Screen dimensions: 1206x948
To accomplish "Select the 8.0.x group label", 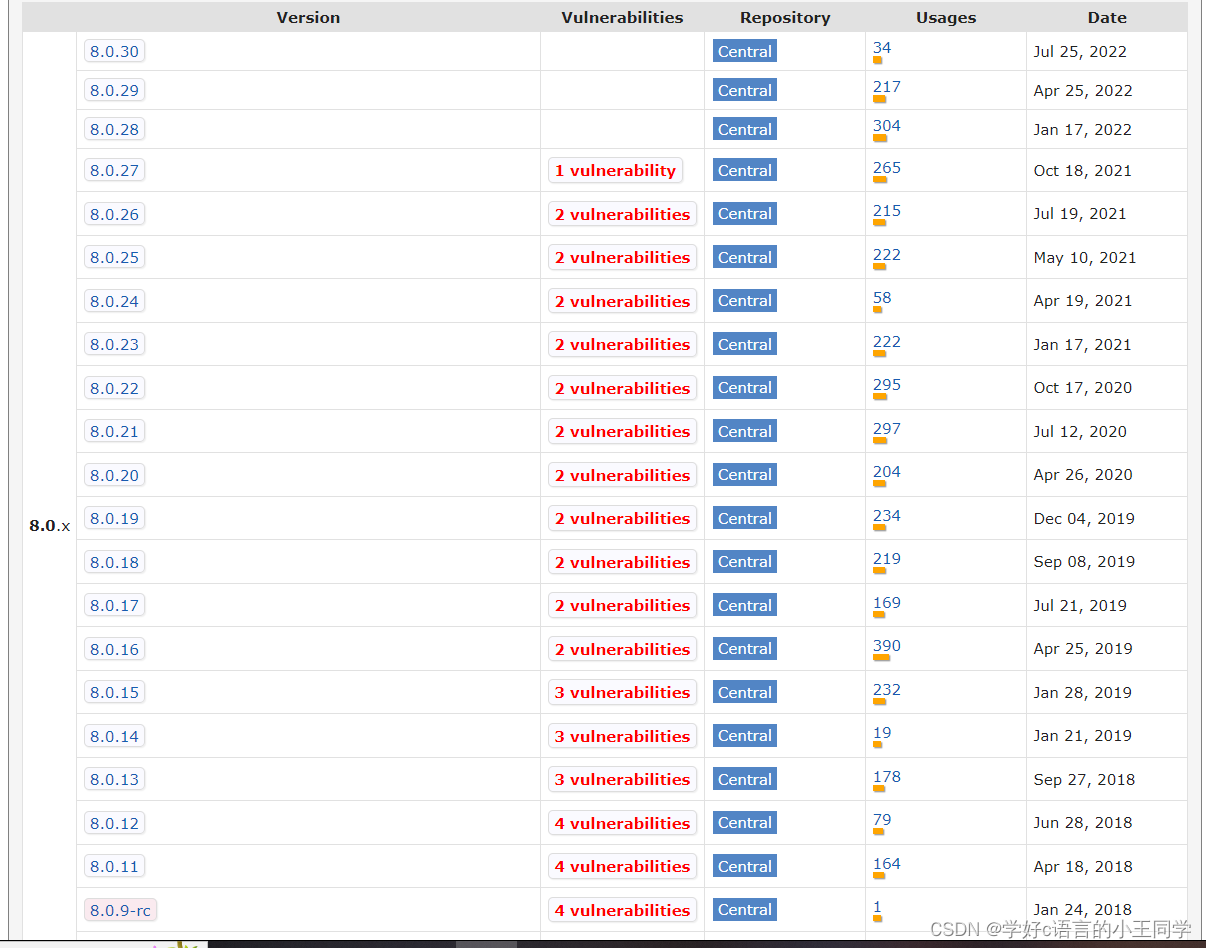I will pos(49,524).
